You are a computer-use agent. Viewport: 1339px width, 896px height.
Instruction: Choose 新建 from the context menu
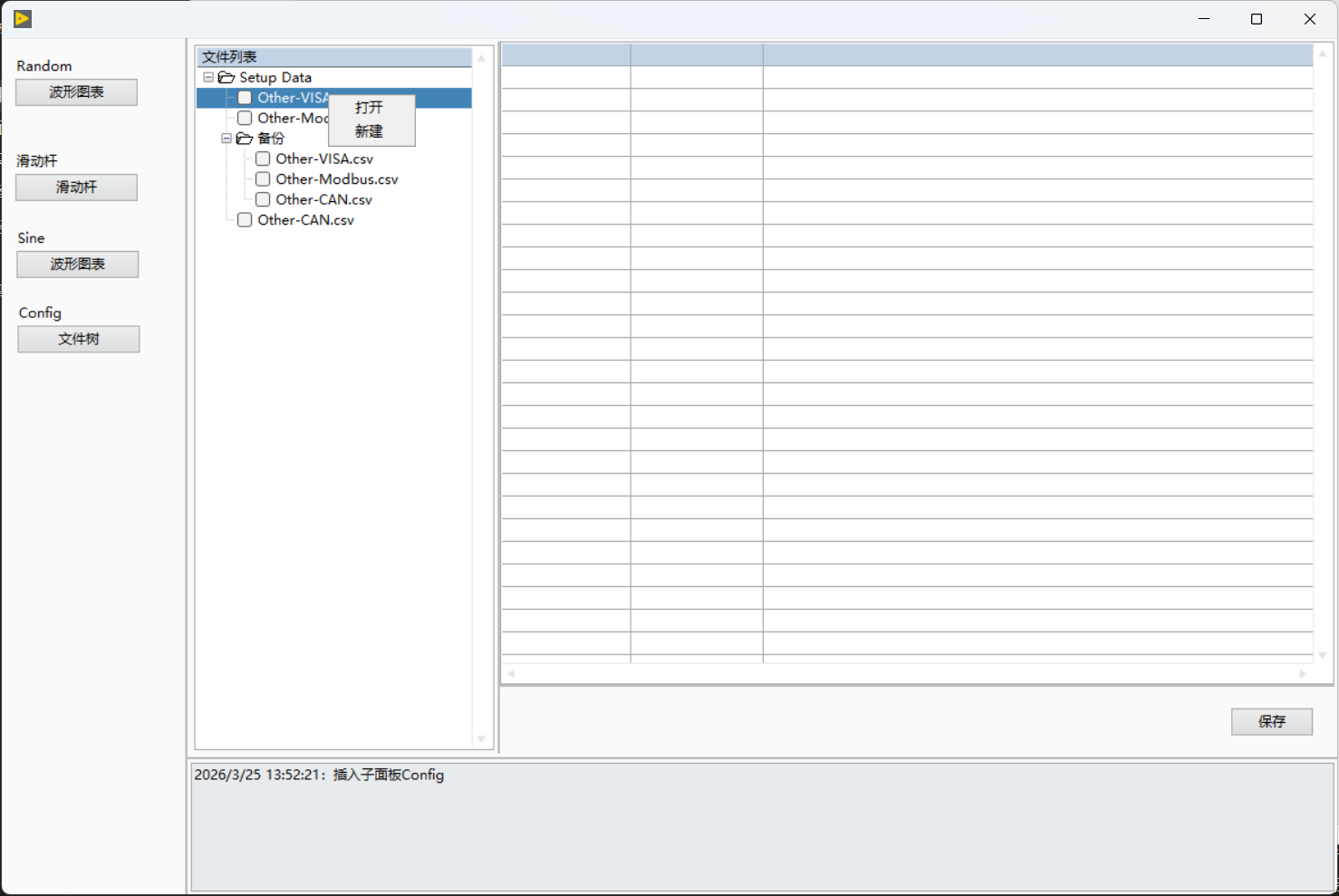point(370,131)
